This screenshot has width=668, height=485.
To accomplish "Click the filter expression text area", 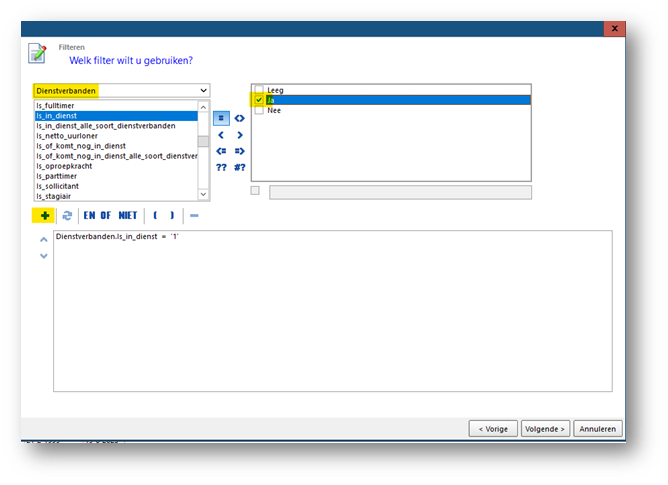I will (x=333, y=311).
